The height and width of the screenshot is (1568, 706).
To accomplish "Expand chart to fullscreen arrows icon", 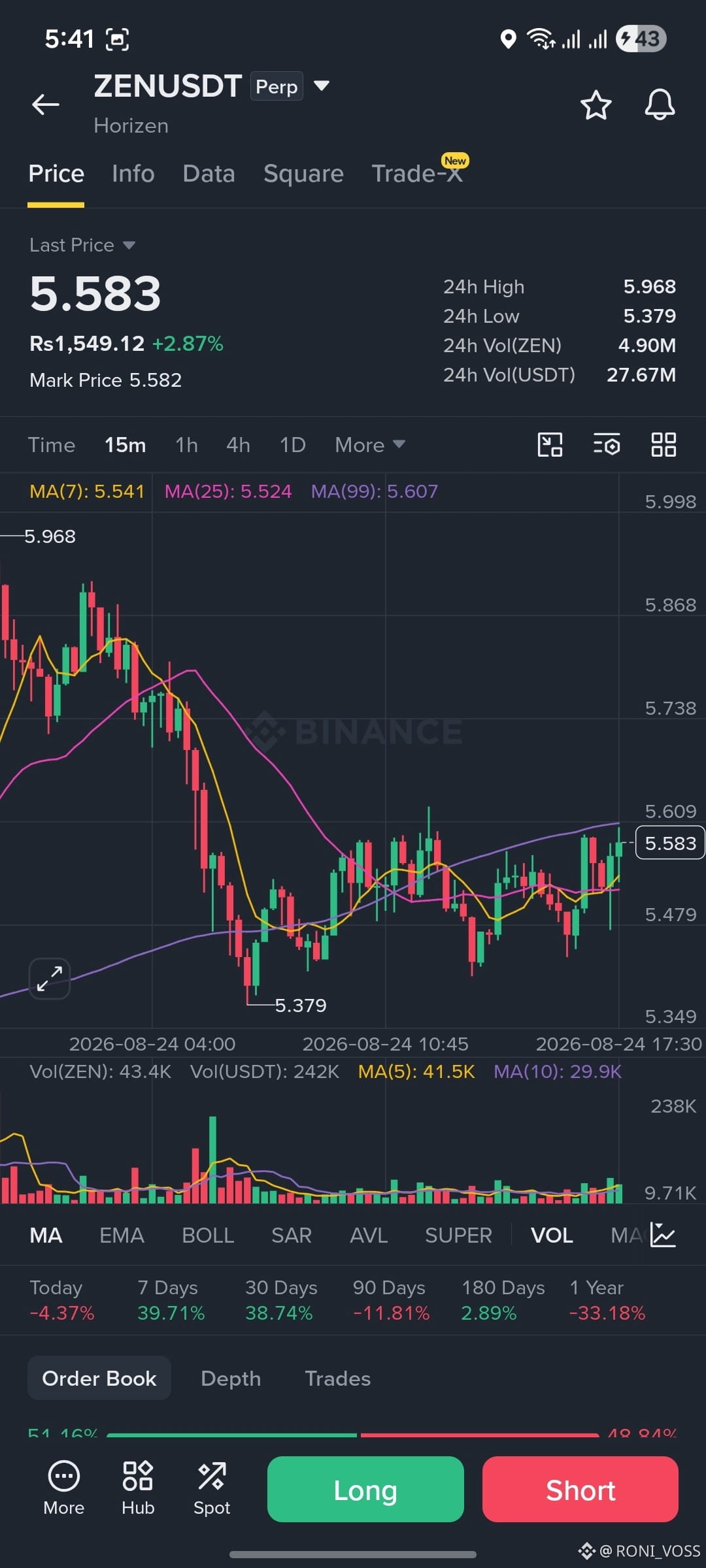I will coord(50,979).
